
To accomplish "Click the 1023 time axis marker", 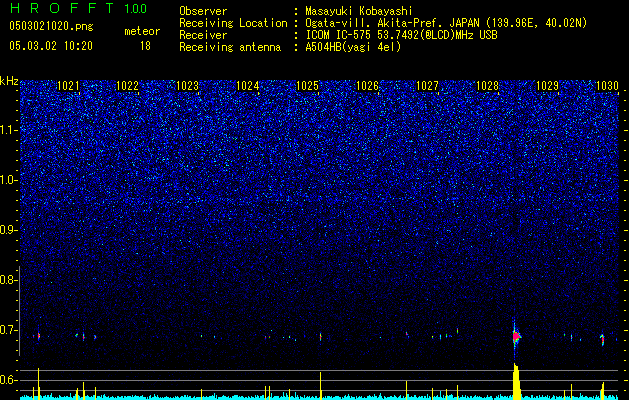I will coord(187,86).
